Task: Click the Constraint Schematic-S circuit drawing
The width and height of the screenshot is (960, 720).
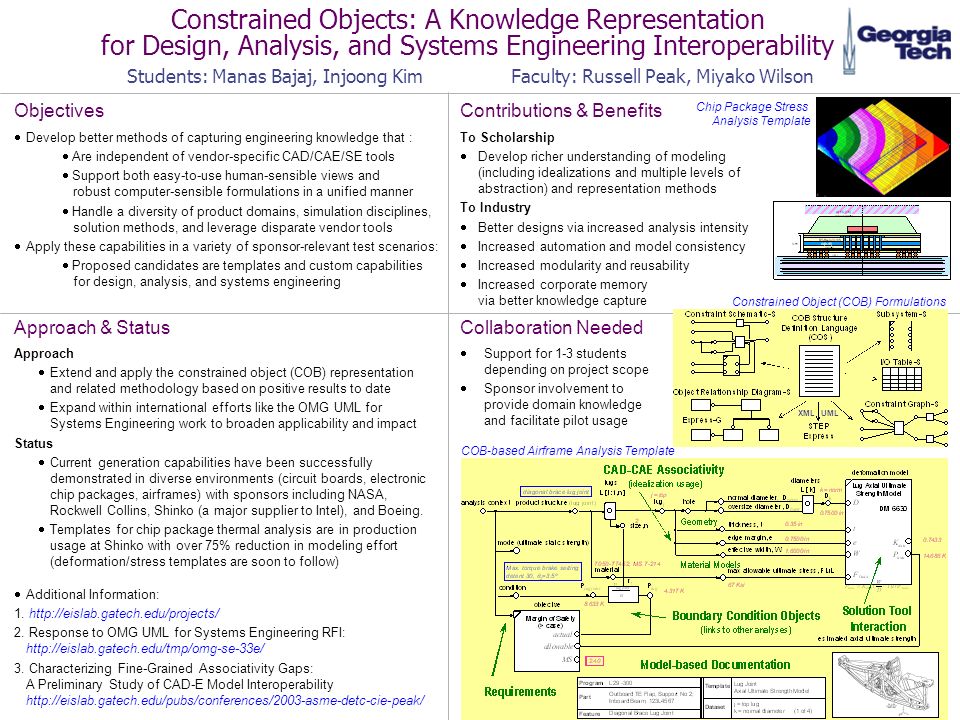Action: 729,347
